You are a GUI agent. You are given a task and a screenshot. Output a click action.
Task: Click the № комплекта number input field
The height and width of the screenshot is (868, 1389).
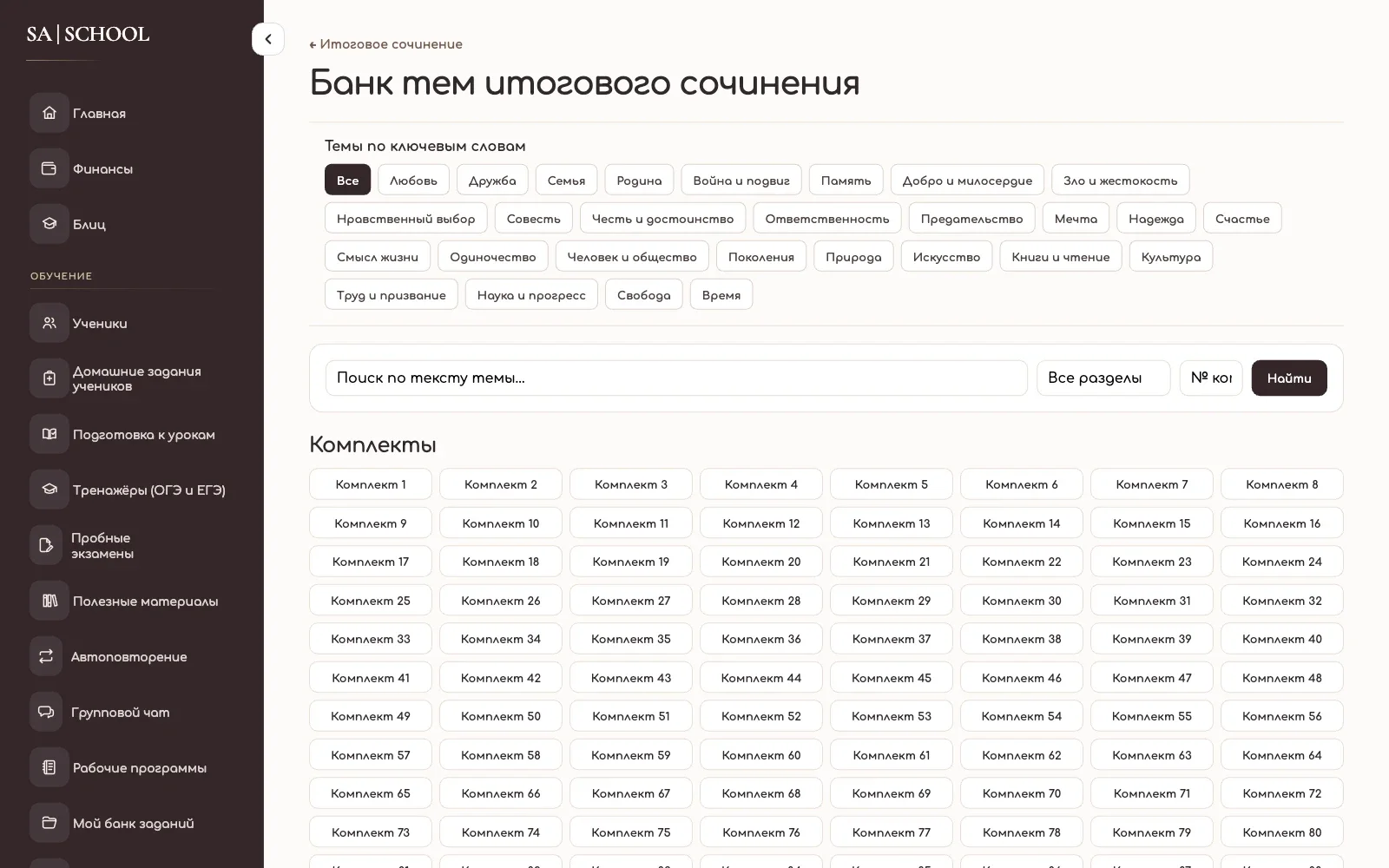(1211, 378)
